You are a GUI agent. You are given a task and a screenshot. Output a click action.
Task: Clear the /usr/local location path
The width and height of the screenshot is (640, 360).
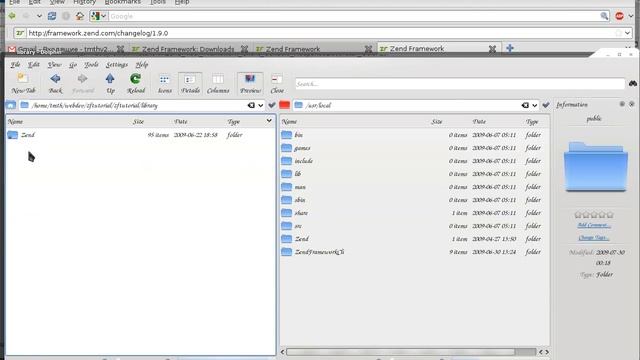tap(525, 105)
